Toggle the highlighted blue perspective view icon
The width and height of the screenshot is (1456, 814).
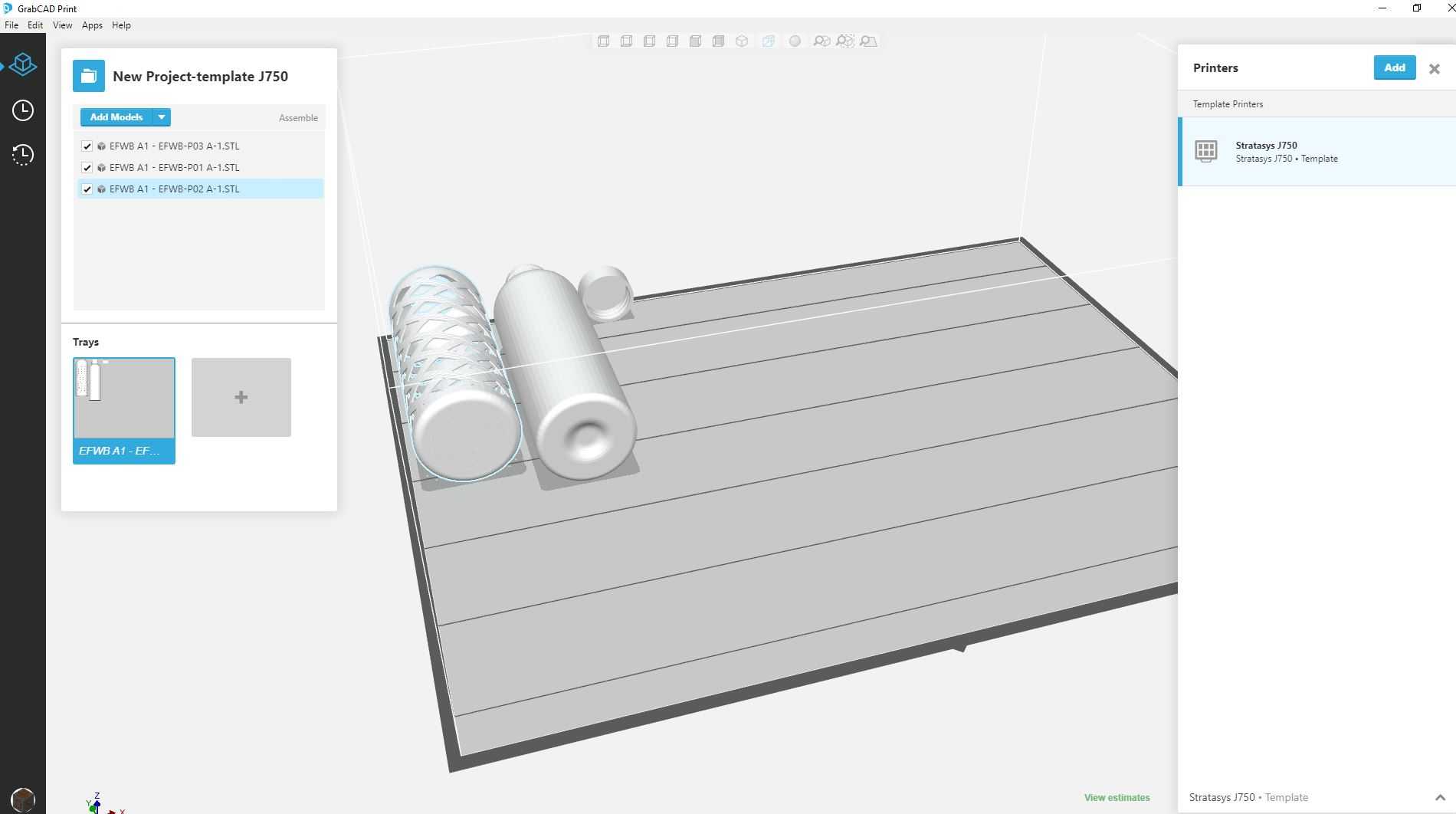tap(768, 41)
